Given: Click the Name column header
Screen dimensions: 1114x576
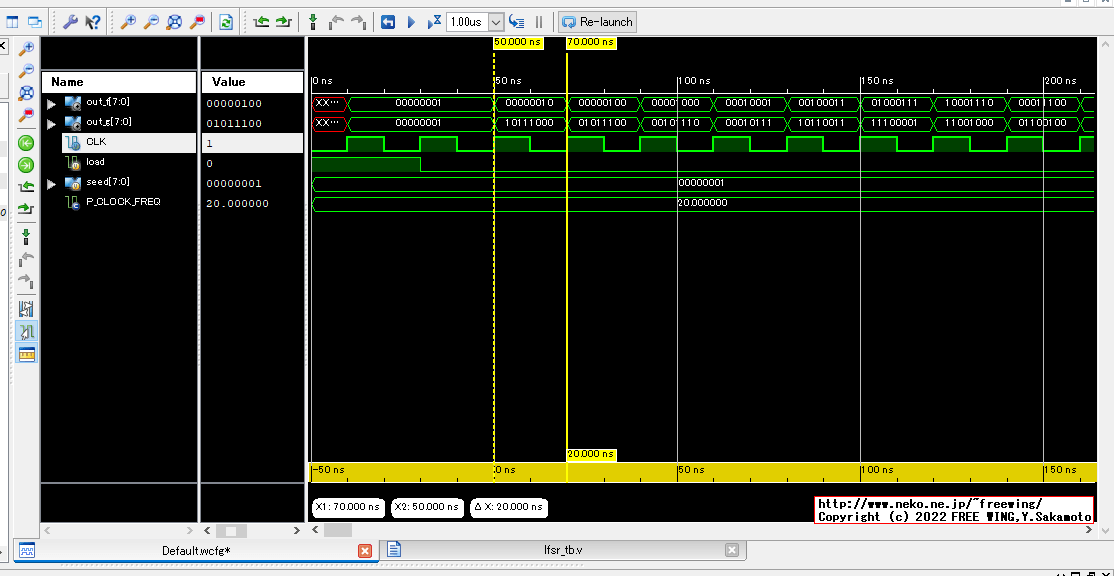Looking at the screenshot, I should pos(119,82).
